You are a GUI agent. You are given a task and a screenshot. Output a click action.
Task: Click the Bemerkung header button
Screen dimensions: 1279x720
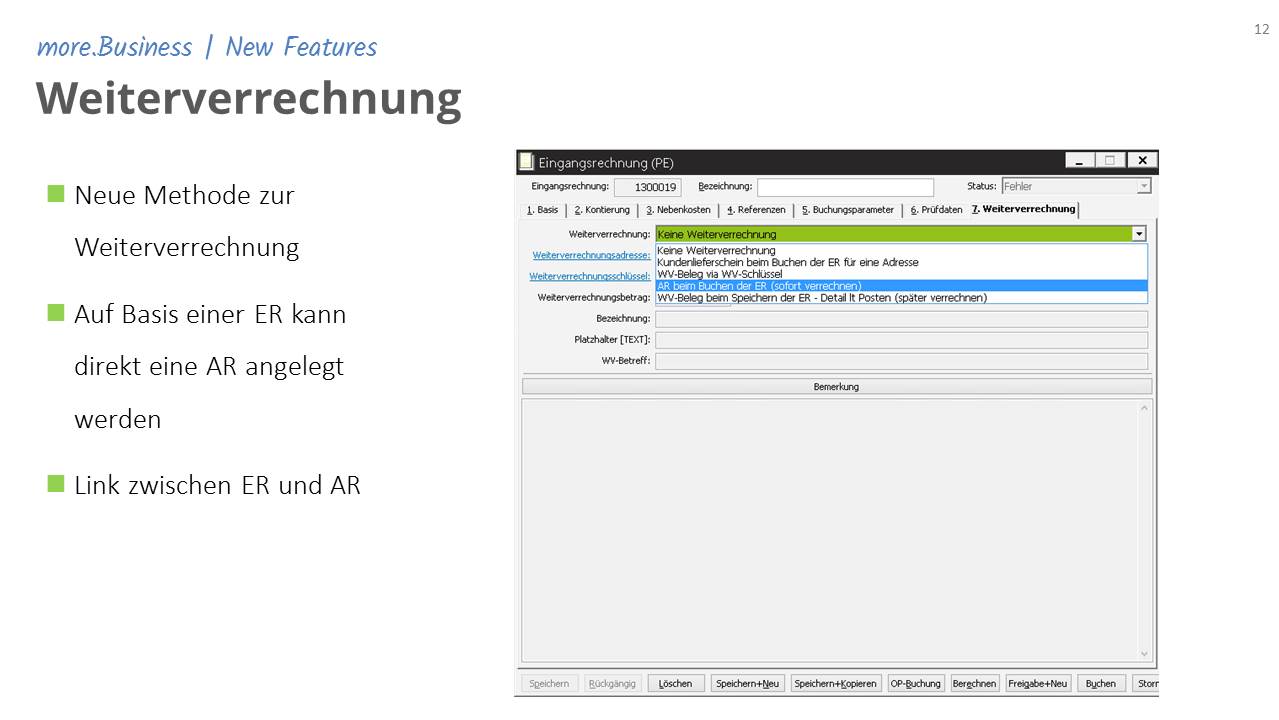point(836,386)
